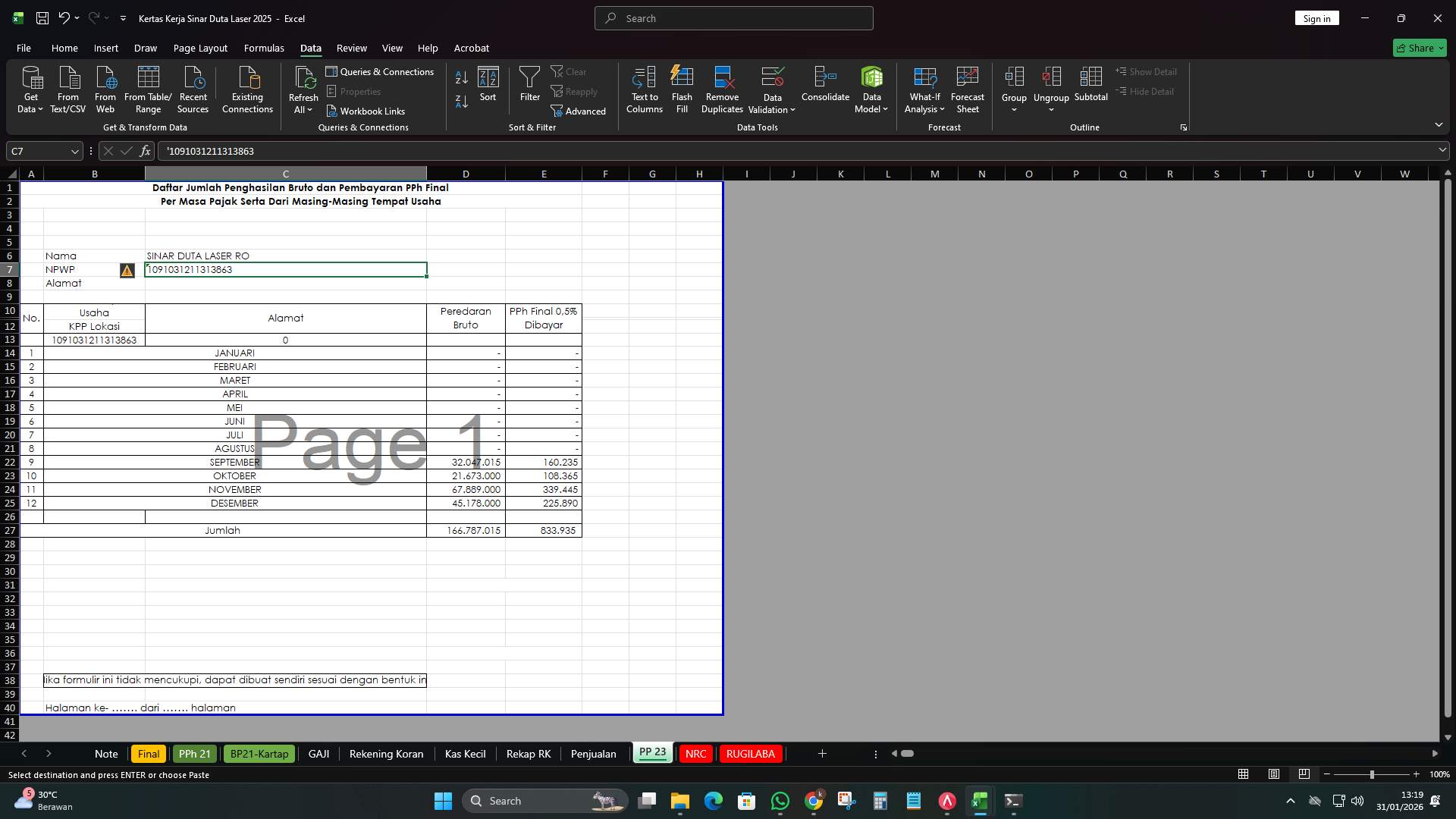The width and height of the screenshot is (1456, 819).
Task: Create a Forecast Sheet
Action: click(968, 89)
